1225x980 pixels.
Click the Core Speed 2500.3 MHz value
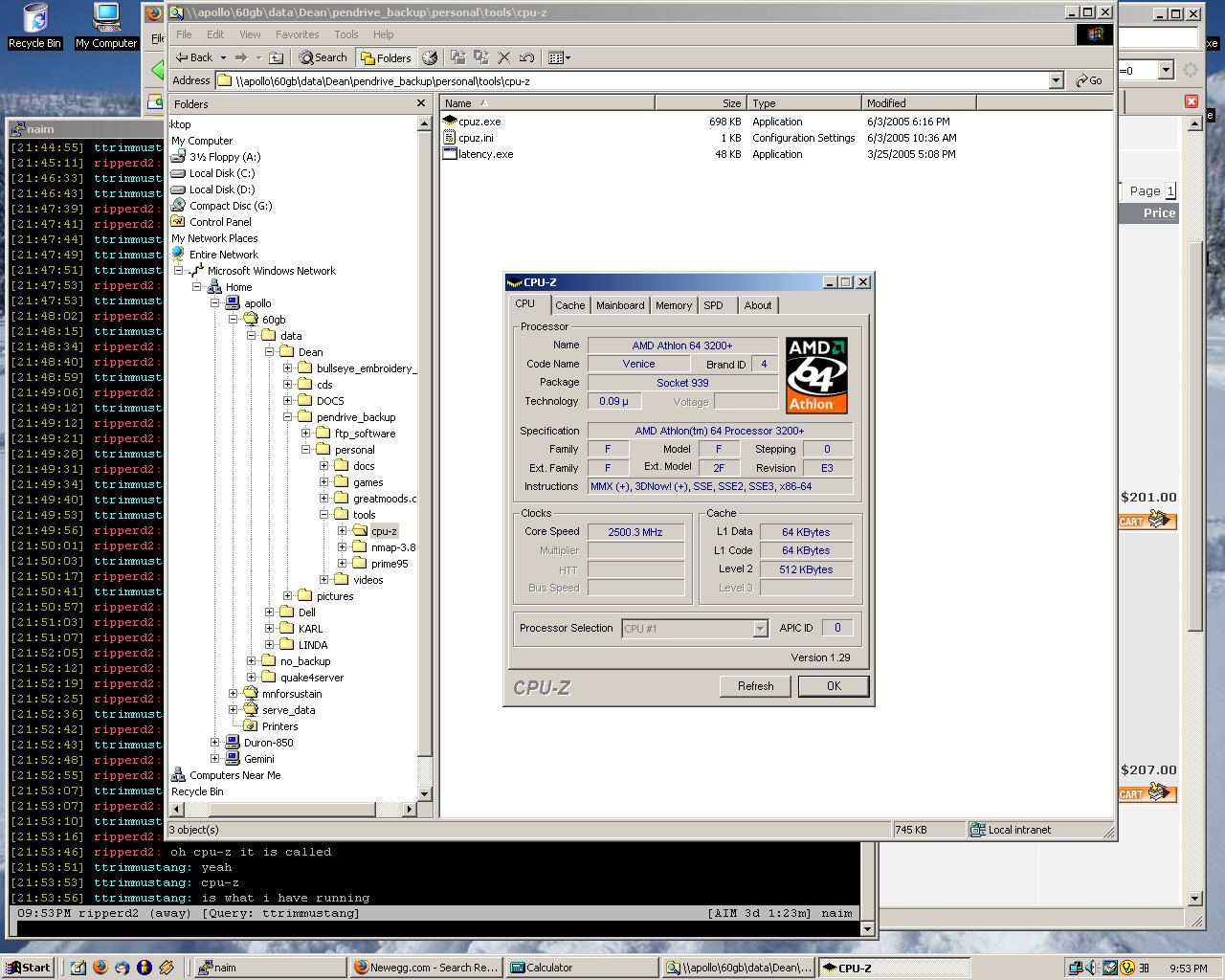point(635,532)
